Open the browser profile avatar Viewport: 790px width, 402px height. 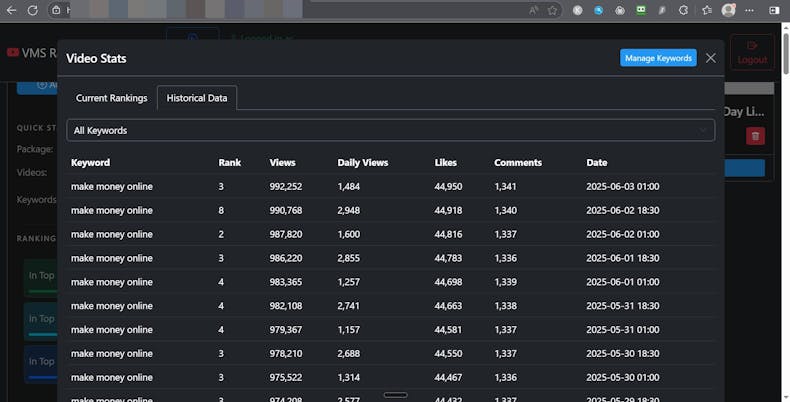click(729, 10)
